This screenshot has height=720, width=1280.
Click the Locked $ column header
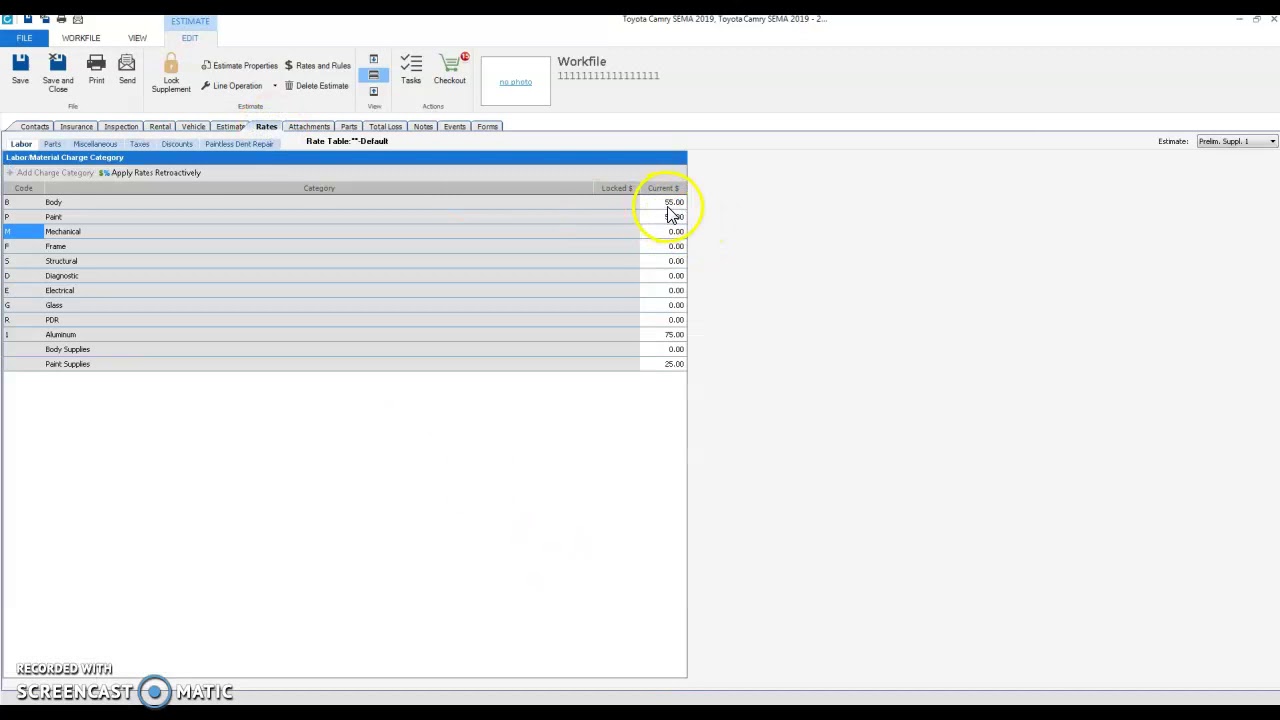click(x=617, y=188)
